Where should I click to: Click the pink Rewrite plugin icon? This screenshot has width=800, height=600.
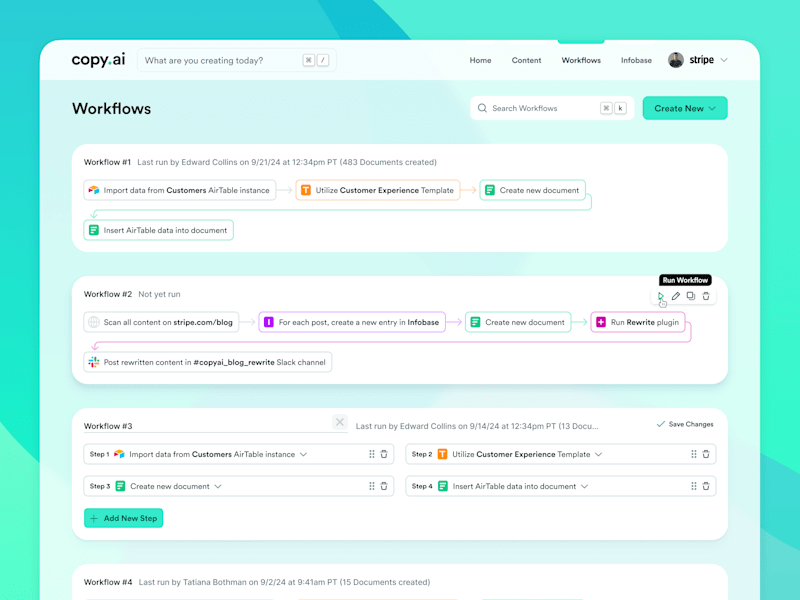click(601, 322)
